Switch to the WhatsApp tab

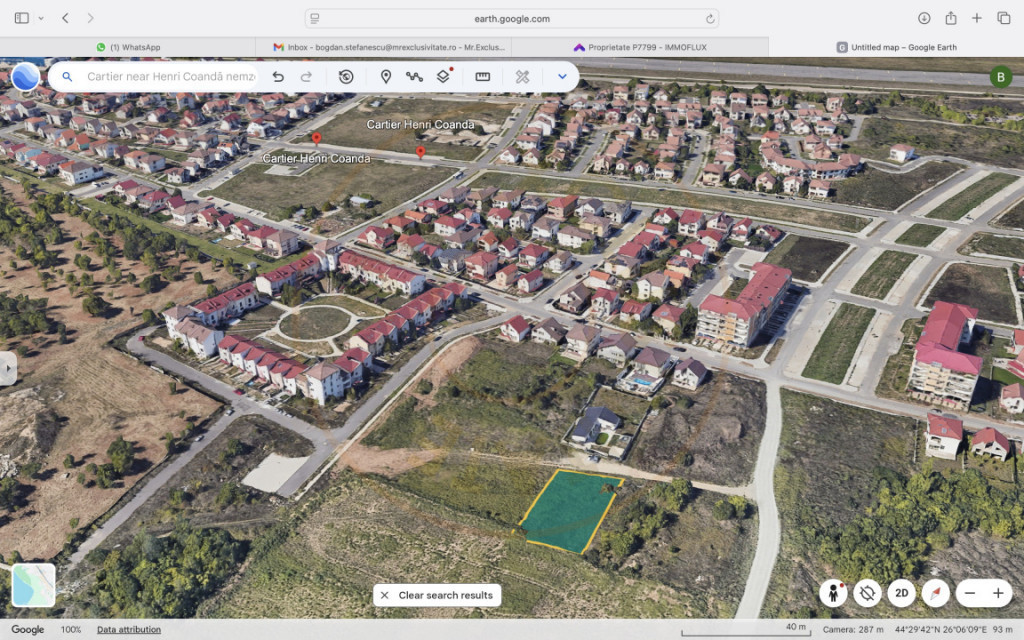(128, 47)
